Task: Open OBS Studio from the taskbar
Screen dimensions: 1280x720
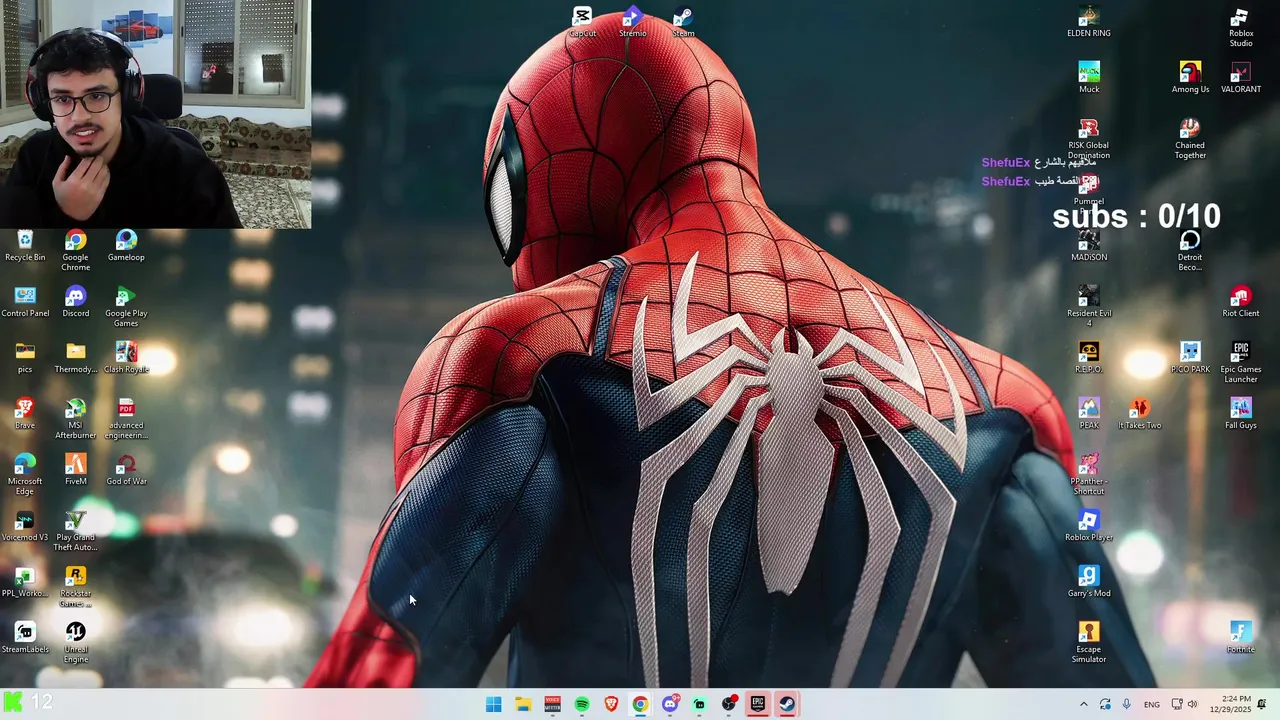Action: (729, 704)
